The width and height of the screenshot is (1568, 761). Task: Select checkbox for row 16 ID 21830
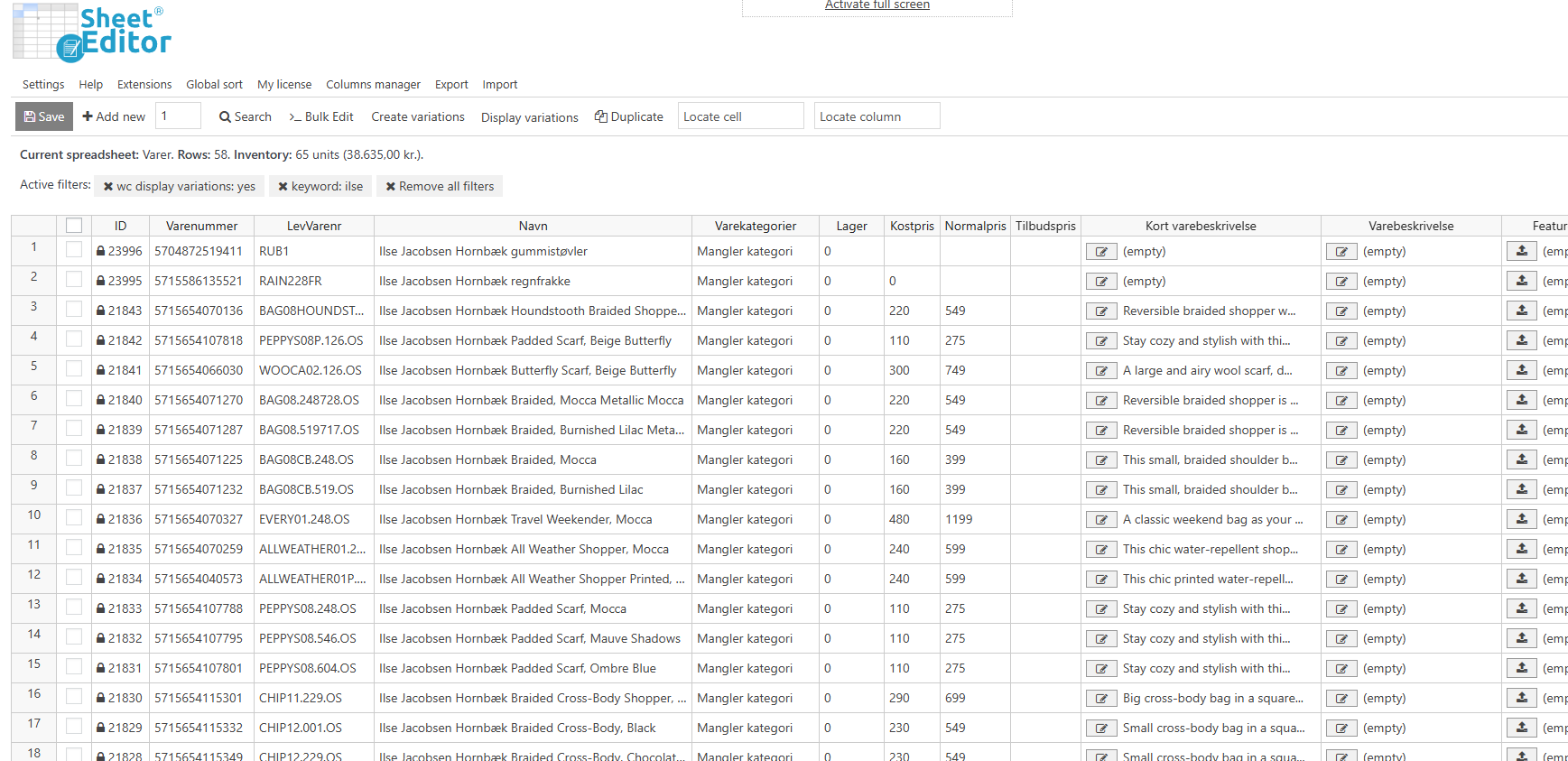74,697
